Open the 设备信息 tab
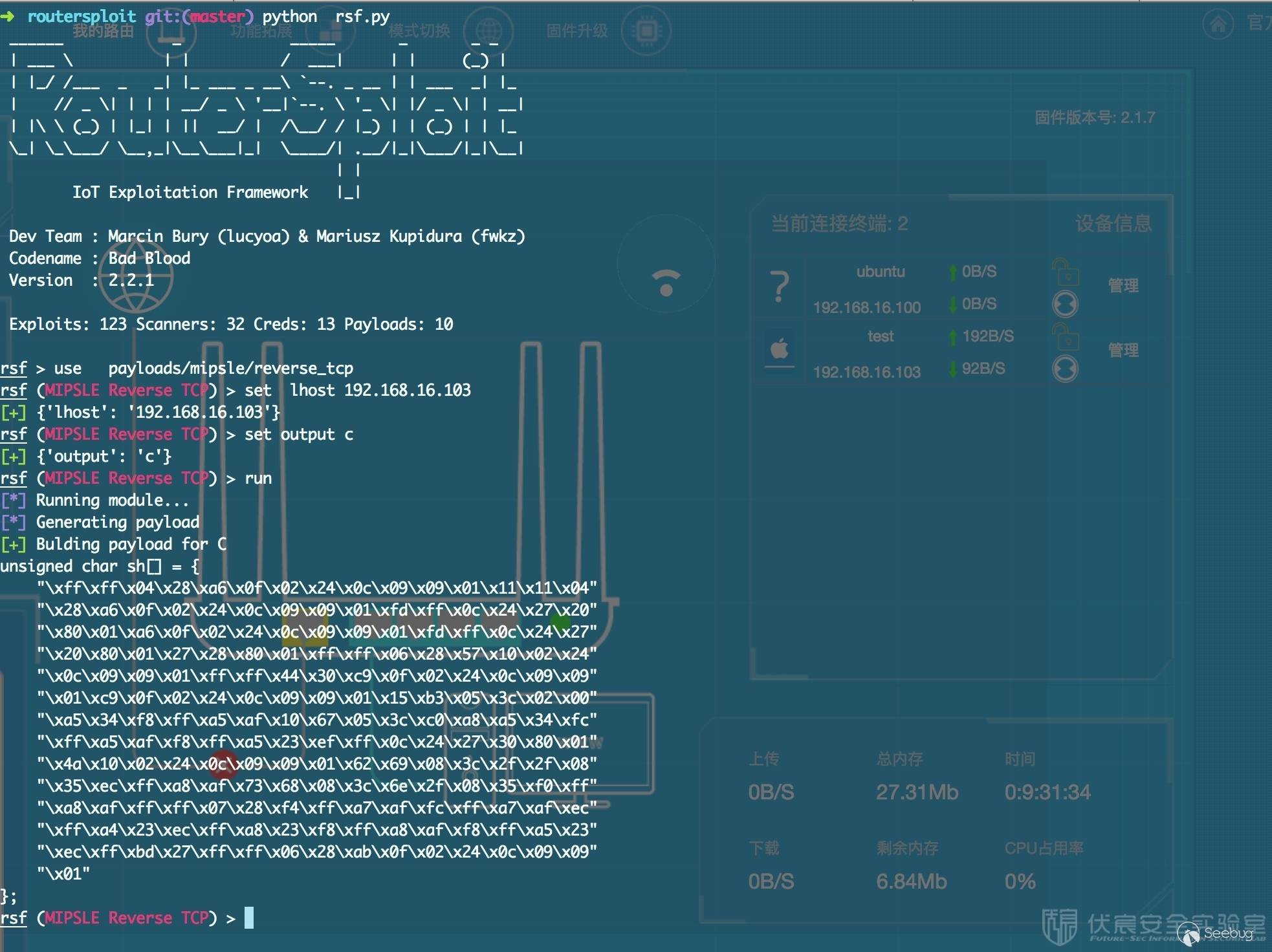Image resolution: width=1272 pixels, height=952 pixels. click(1113, 223)
